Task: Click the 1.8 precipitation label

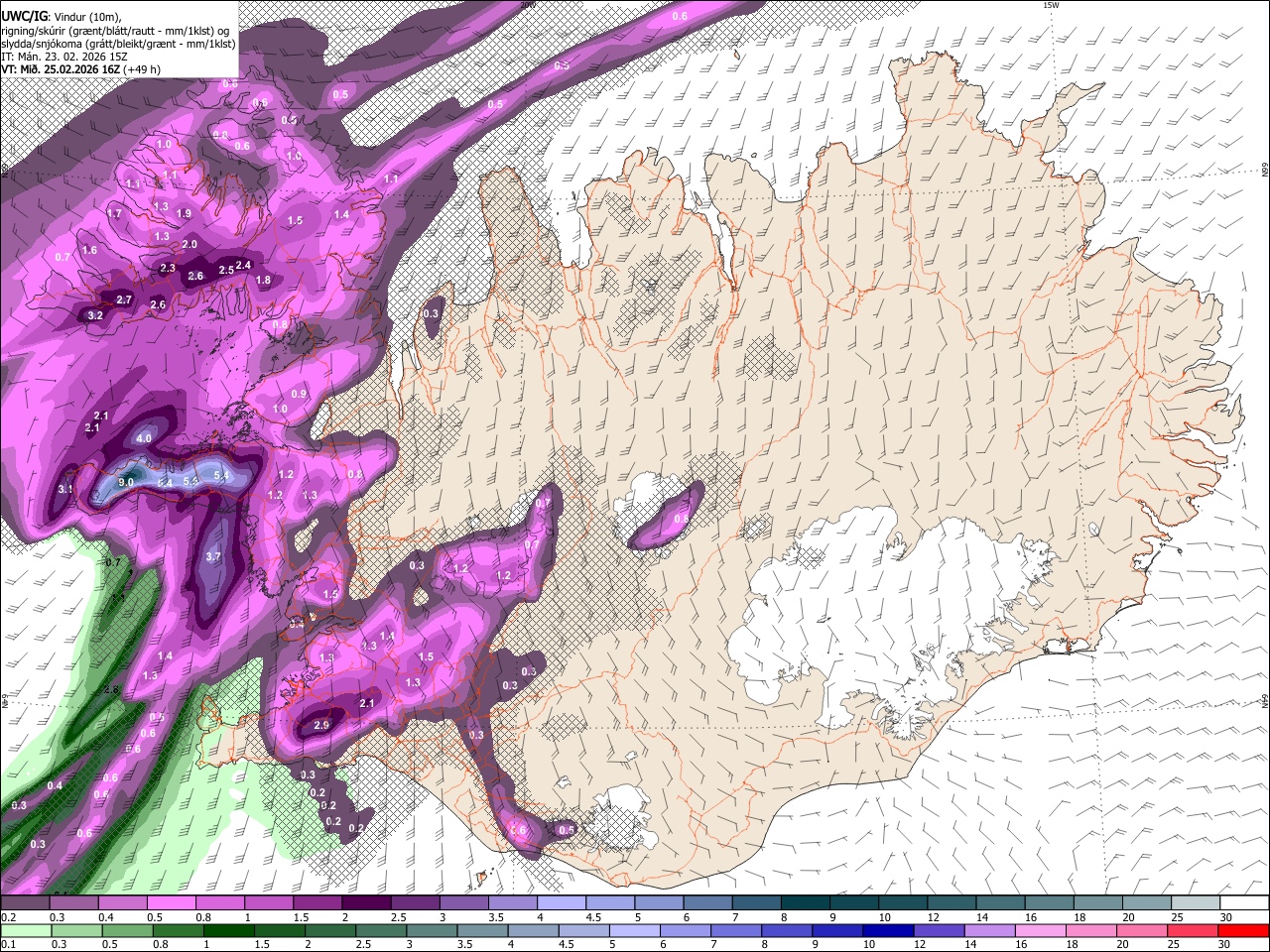Action: coord(263,281)
